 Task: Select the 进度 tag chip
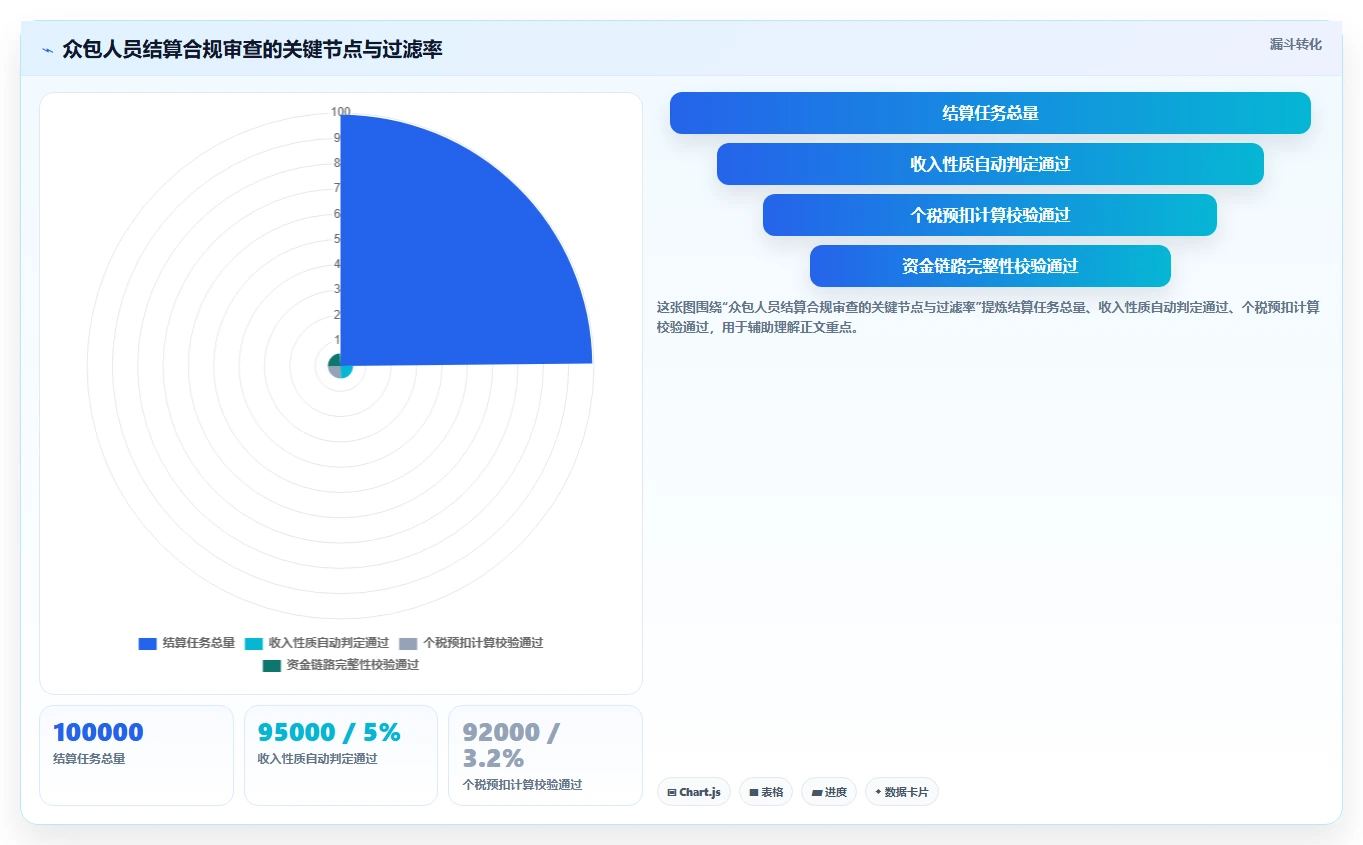point(829,792)
